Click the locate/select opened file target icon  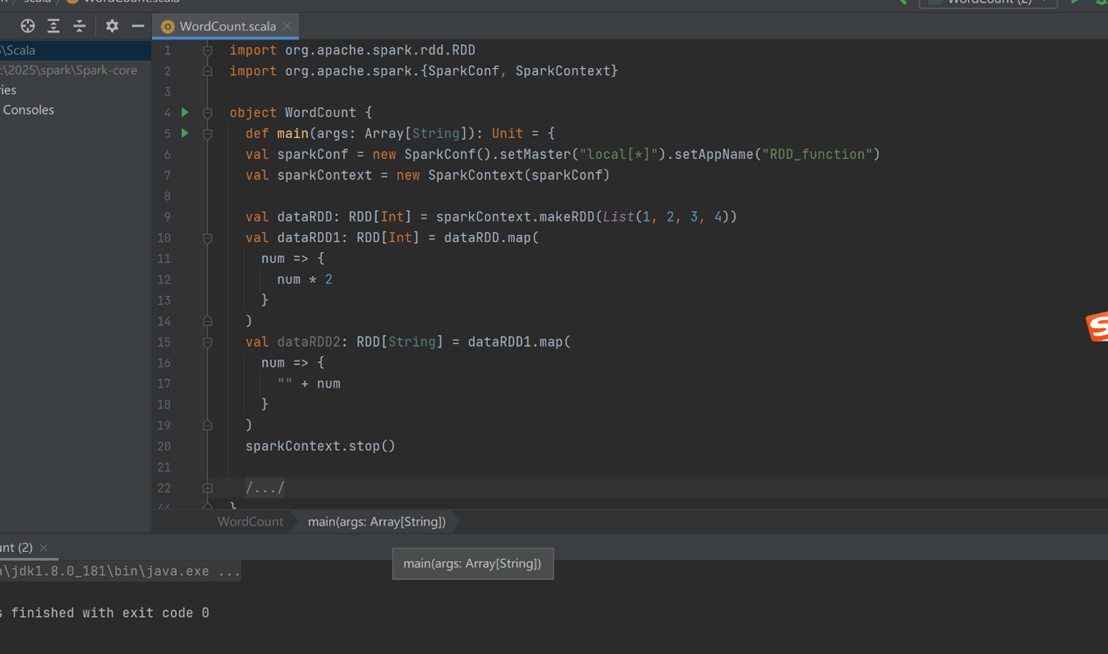(28, 26)
